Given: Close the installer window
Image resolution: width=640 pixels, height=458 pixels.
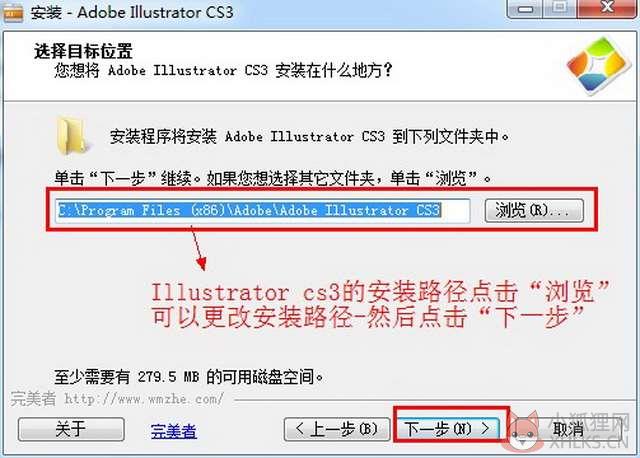Looking at the screenshot, I should click(x=607, y=8).
